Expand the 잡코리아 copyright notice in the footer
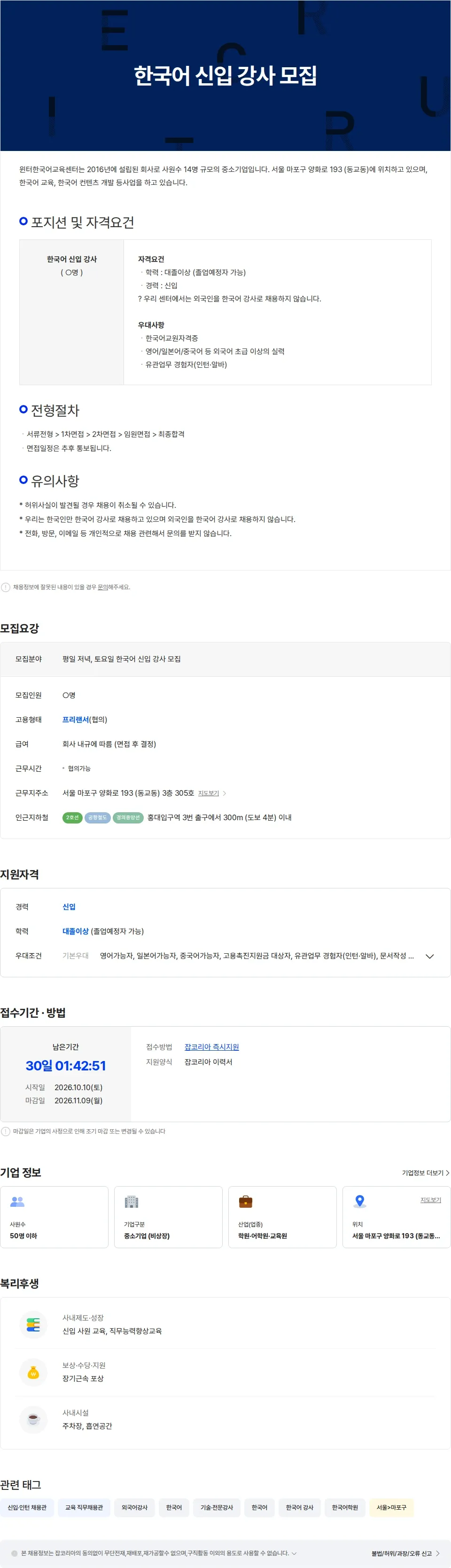This screenshot has width=451, height=1568. 294,1553
